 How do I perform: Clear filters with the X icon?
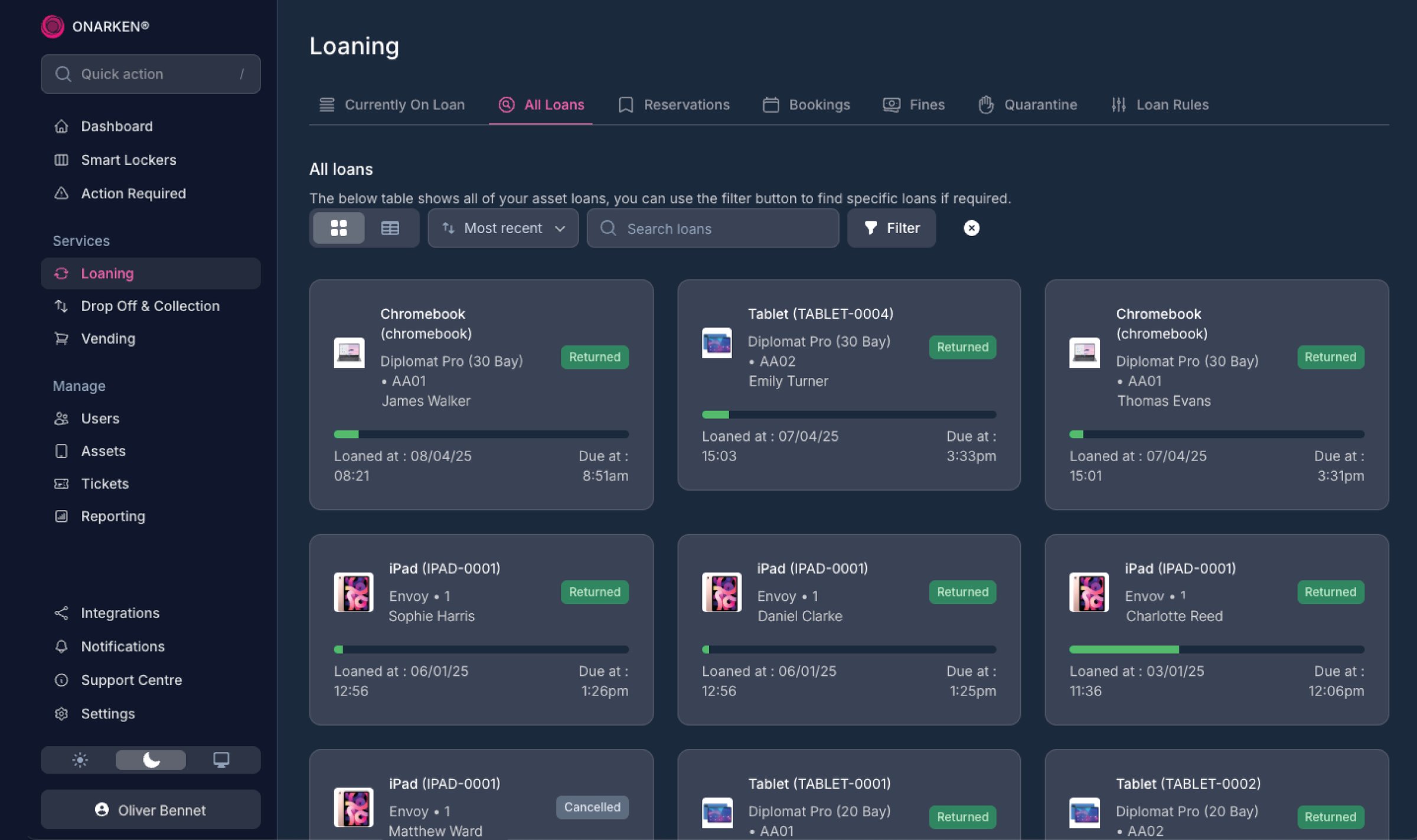pos(971,228)
